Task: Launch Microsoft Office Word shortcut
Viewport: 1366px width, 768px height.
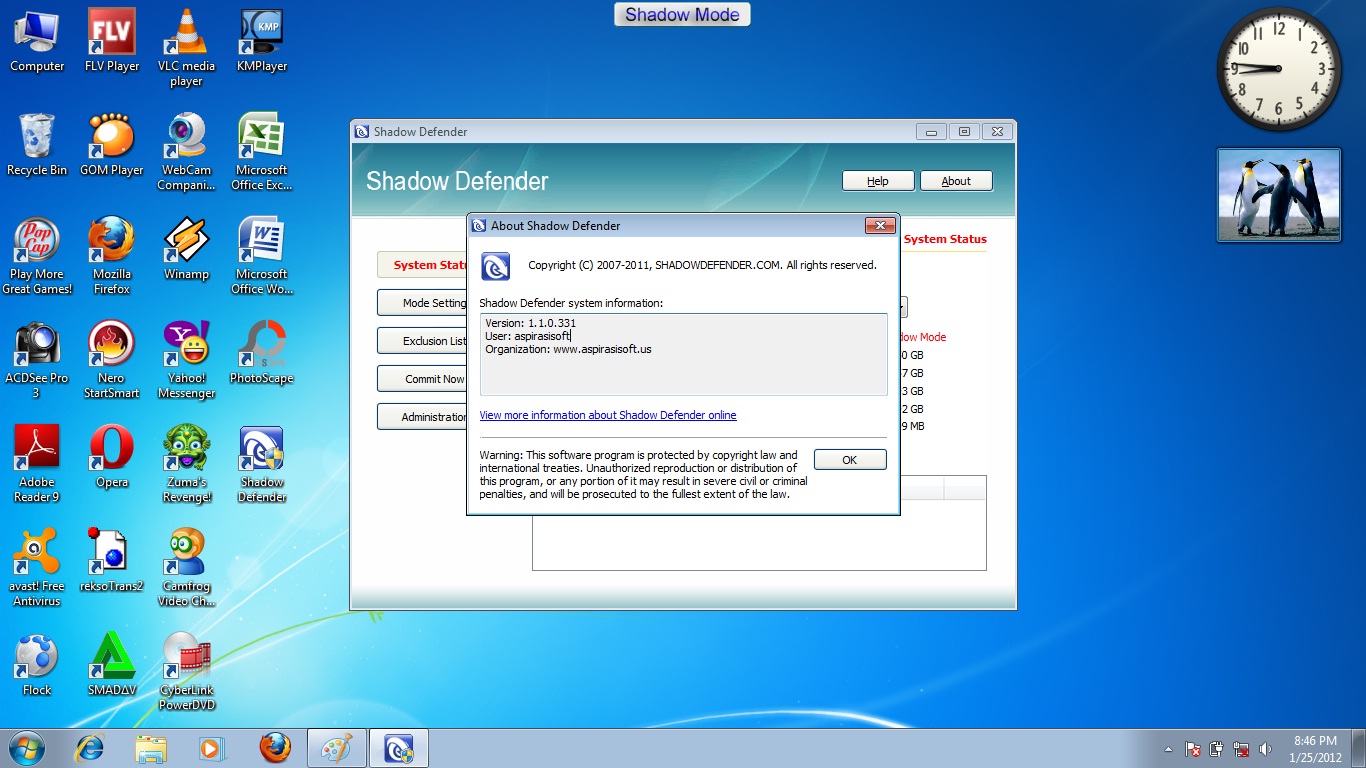Action: pos(262,256)
